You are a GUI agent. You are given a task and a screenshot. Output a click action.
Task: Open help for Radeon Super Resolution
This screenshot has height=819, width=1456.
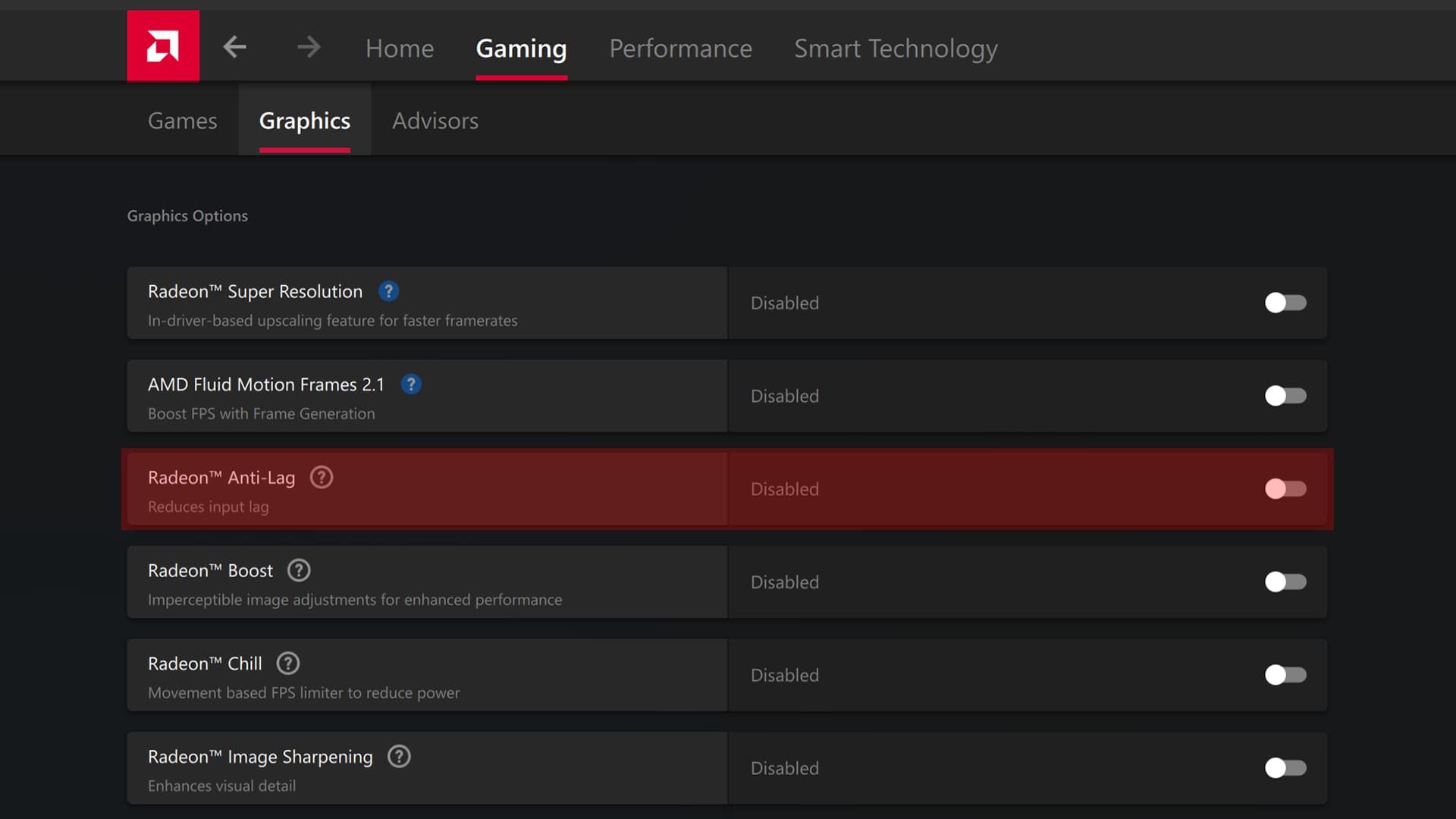pyautogui.click(x=388, y=291)
